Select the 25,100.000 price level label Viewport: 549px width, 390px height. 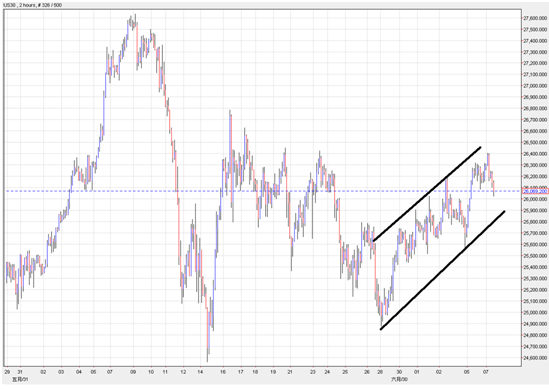coord(535,301)
